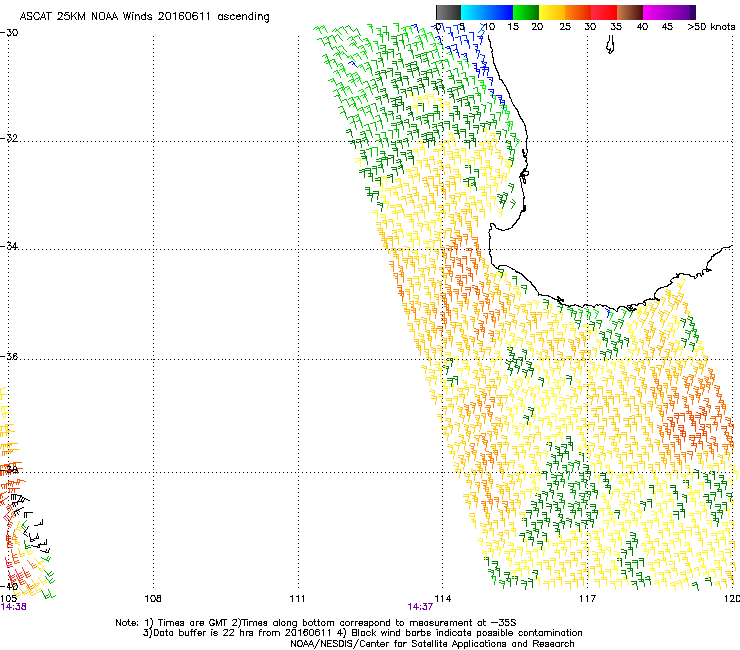
Task: Click the purple '14:37' time stamp
Action: (x=420, y=607)
